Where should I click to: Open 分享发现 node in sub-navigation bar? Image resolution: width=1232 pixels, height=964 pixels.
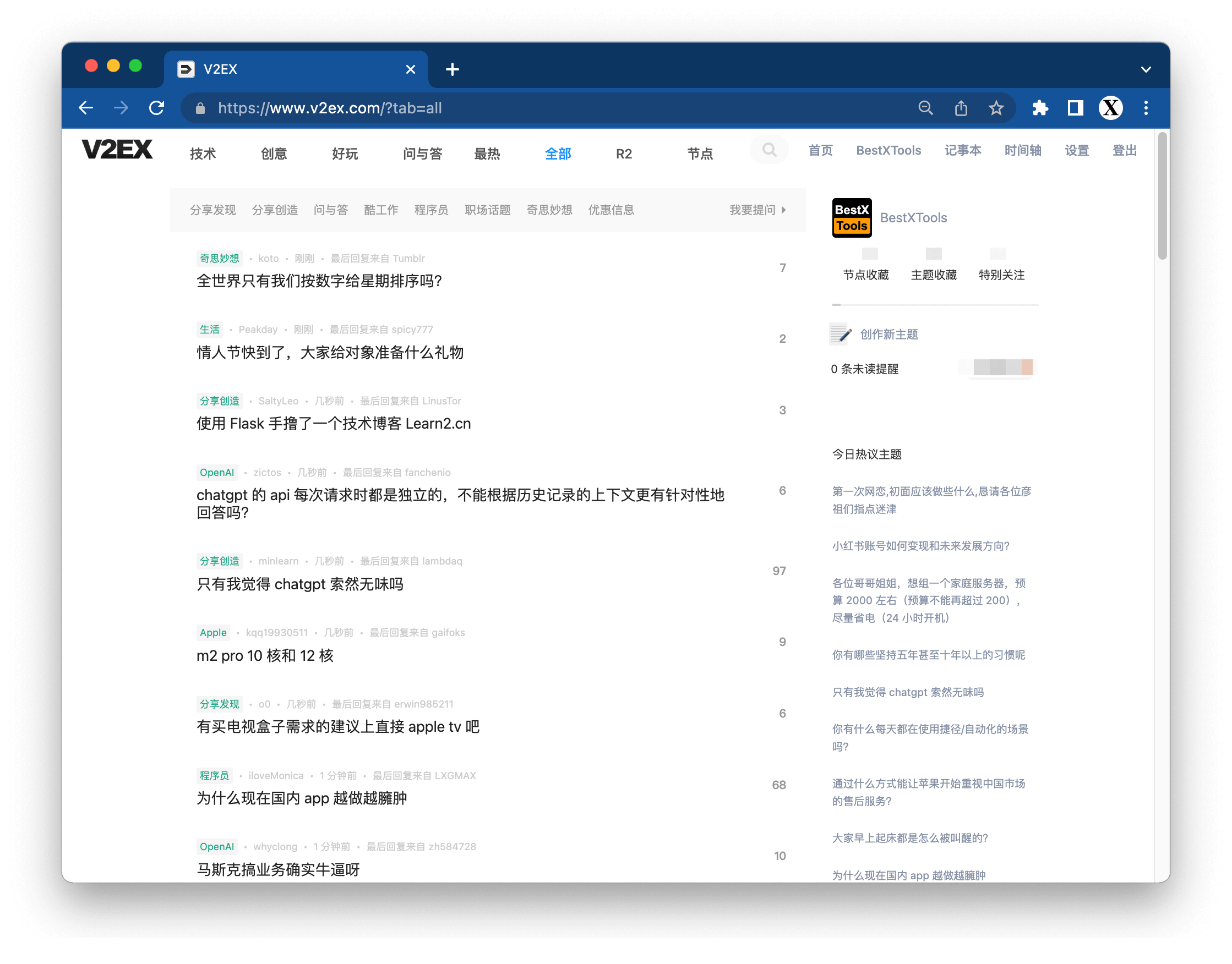pos(212,210)
